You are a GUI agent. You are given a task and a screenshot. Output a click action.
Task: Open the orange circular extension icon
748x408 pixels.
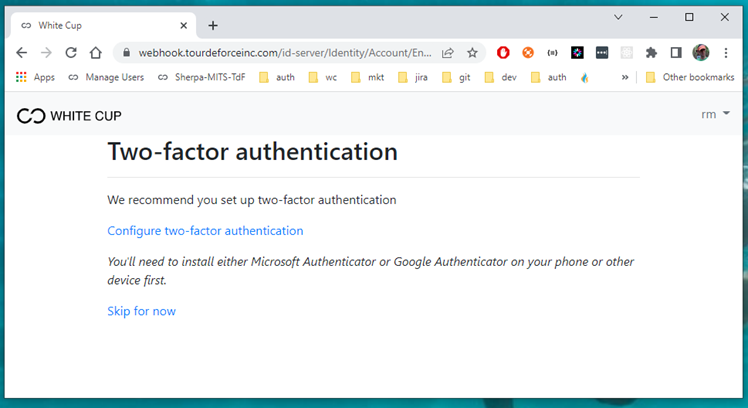point(528,52)
